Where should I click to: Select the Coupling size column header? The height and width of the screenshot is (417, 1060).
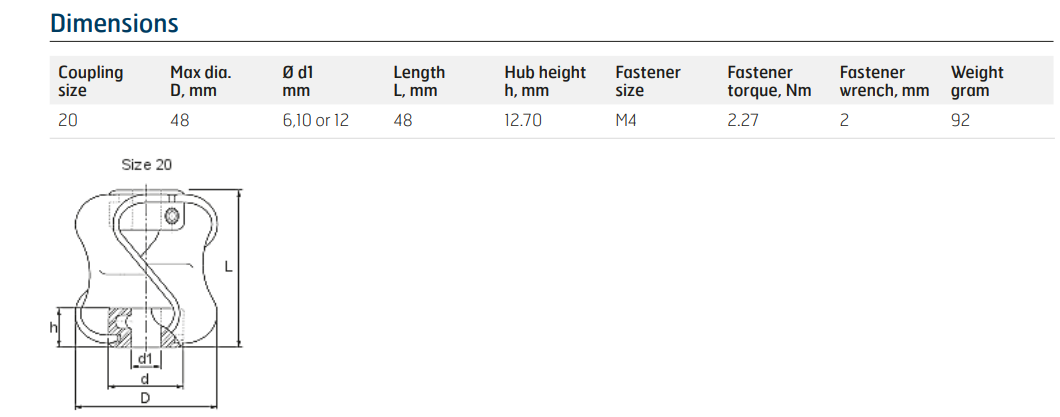pyautogui.click(x=91, y=81)
